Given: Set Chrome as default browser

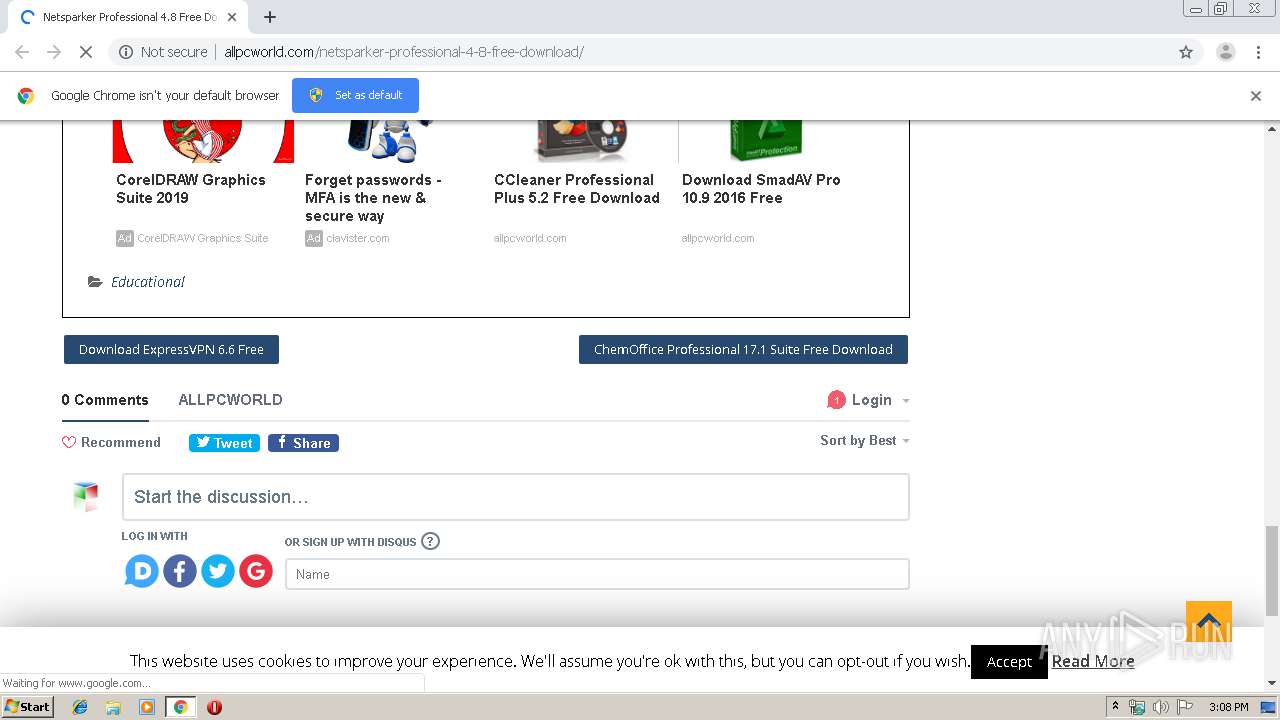Looking at the screenshot, I should (x=355, y=95).
